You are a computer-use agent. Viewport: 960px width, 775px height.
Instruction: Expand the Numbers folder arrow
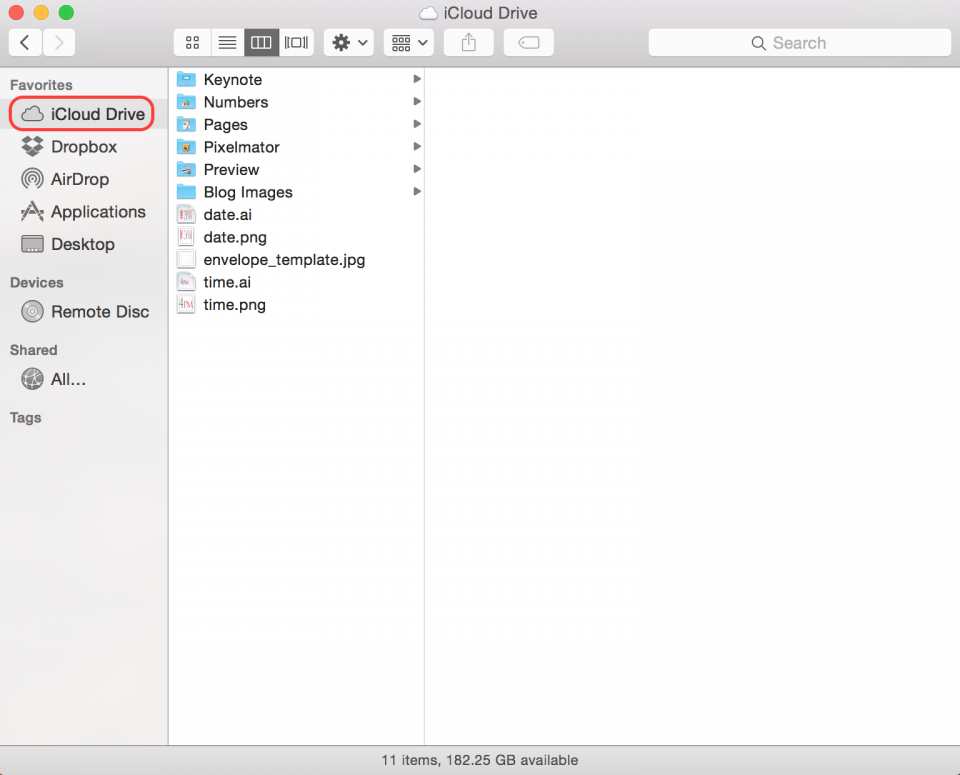click(x=417, y=102)
